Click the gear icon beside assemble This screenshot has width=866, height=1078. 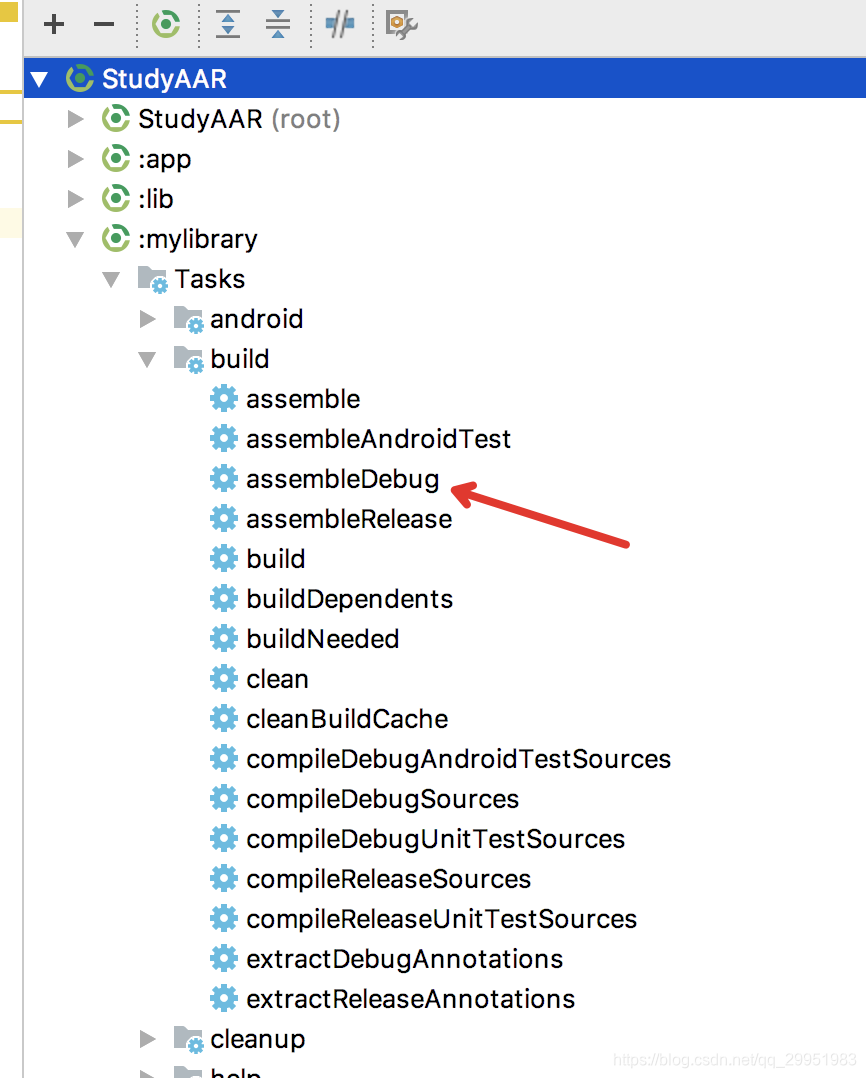pos(224,399)
